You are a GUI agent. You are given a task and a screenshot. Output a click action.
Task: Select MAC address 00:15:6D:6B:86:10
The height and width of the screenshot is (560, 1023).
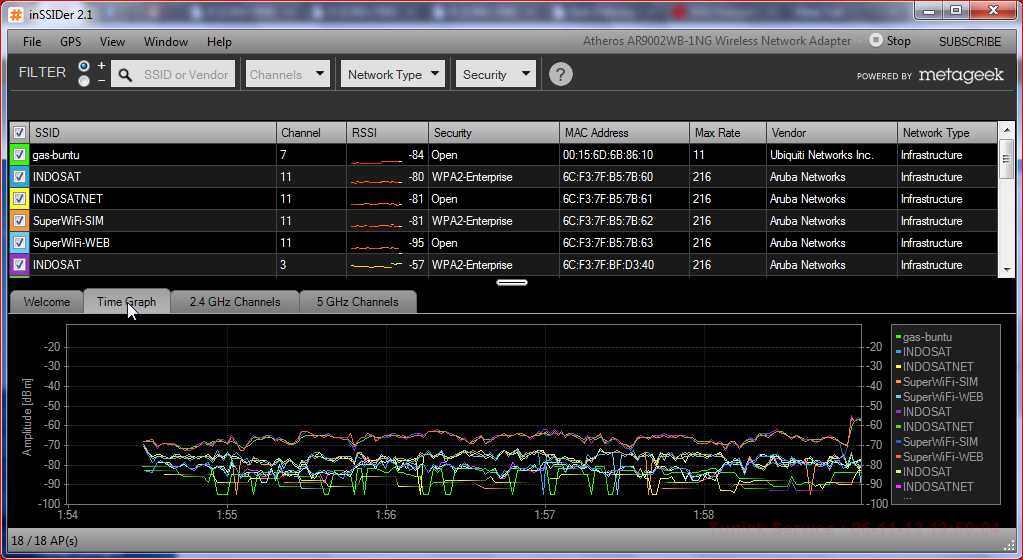pos(607,155)
